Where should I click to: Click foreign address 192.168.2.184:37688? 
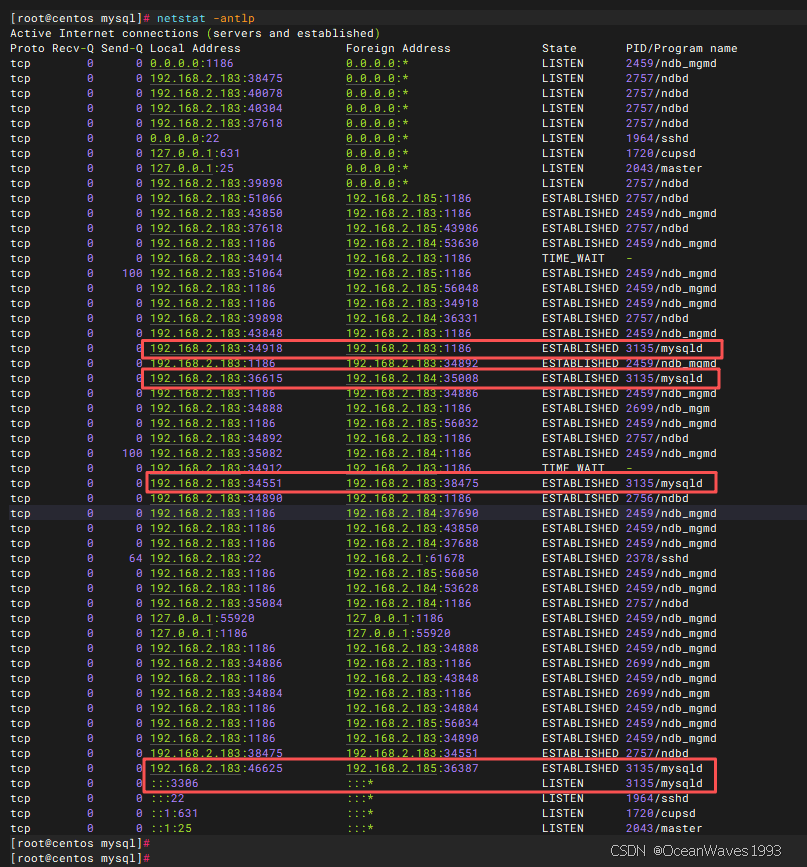tap(412, 543)
